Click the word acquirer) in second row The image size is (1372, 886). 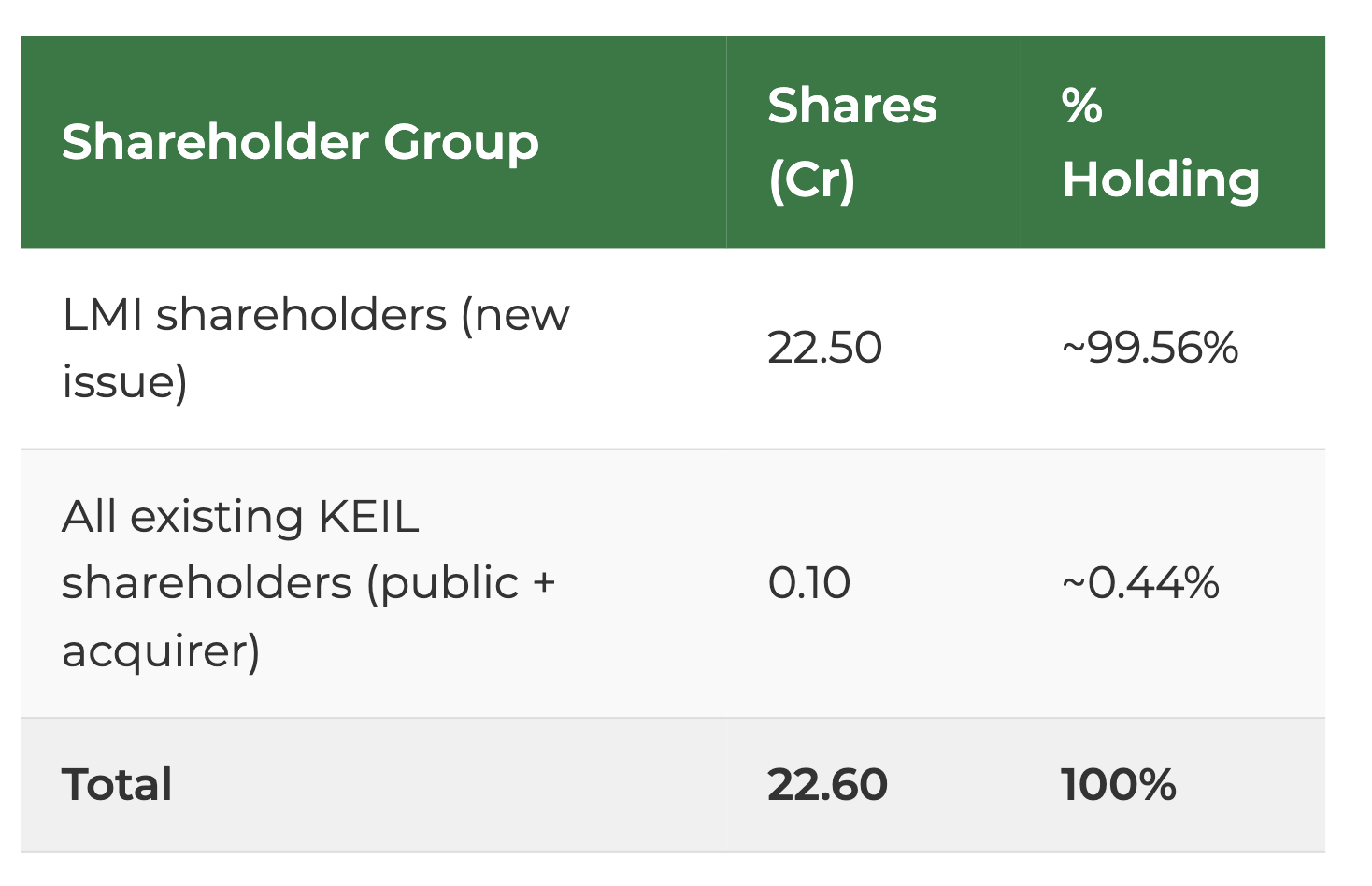tap(161, 650)
